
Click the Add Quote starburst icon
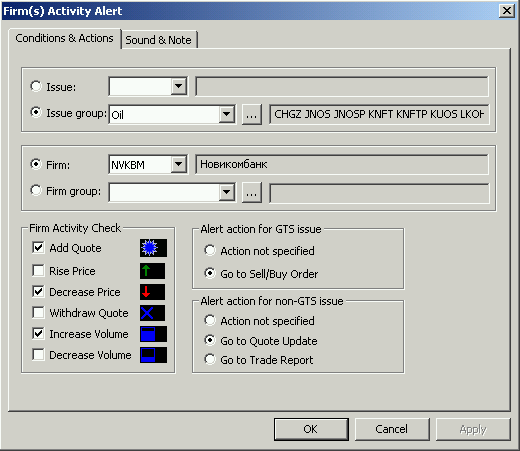(x=153, y=248)
